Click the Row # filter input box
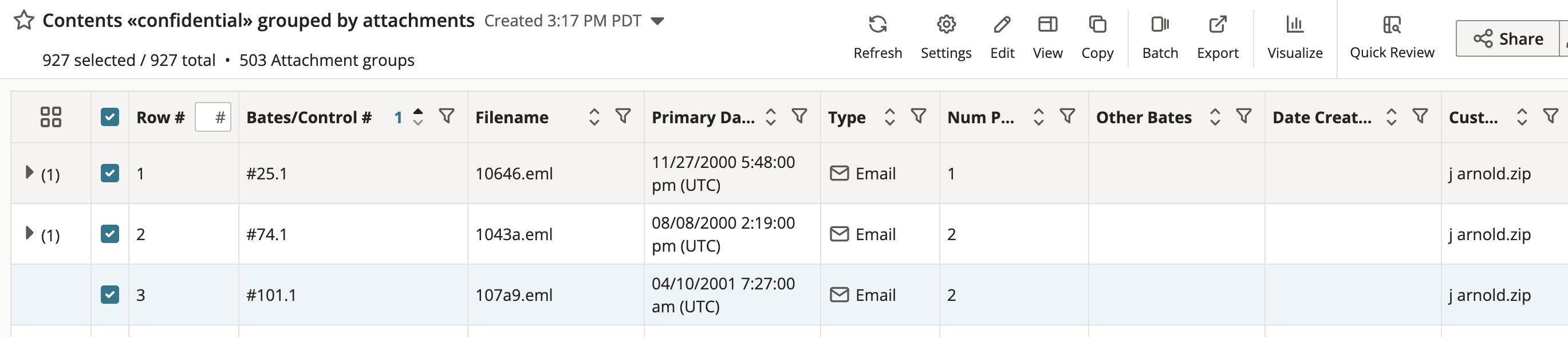1568x337 pixels. (x=212, y=117)
